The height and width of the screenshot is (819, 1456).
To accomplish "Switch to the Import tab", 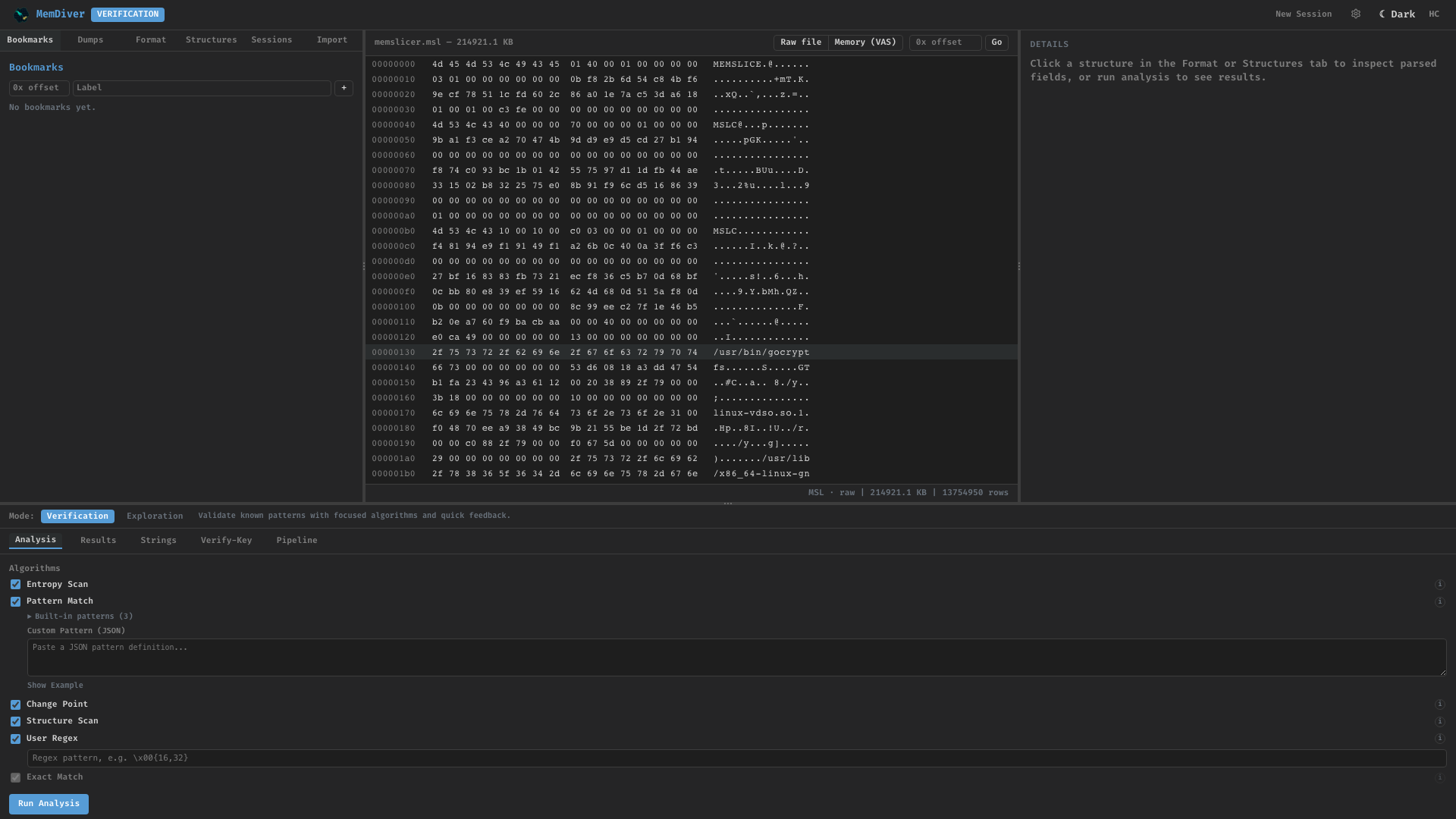I will (x=332, y=40).
